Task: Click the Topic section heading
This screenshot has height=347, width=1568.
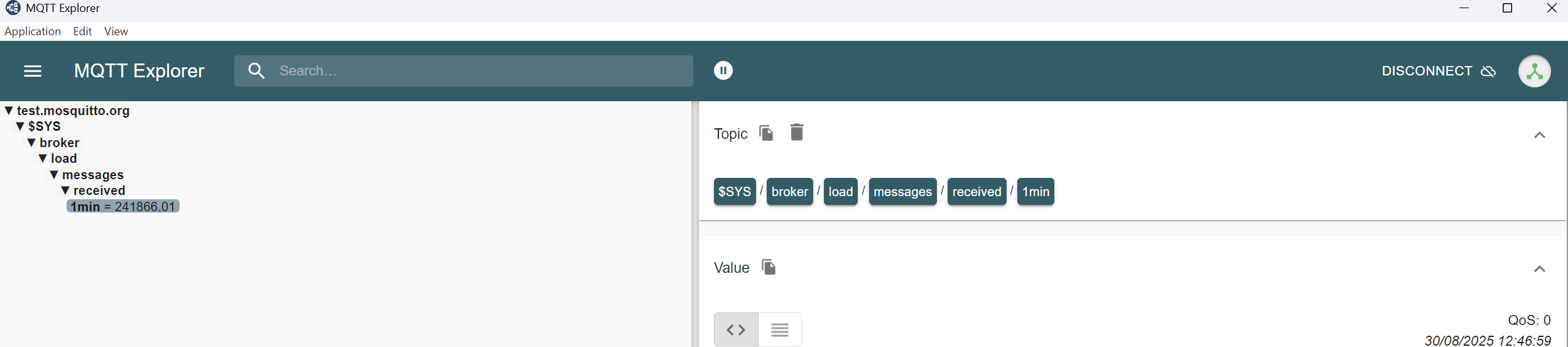Action: point(731,134)
